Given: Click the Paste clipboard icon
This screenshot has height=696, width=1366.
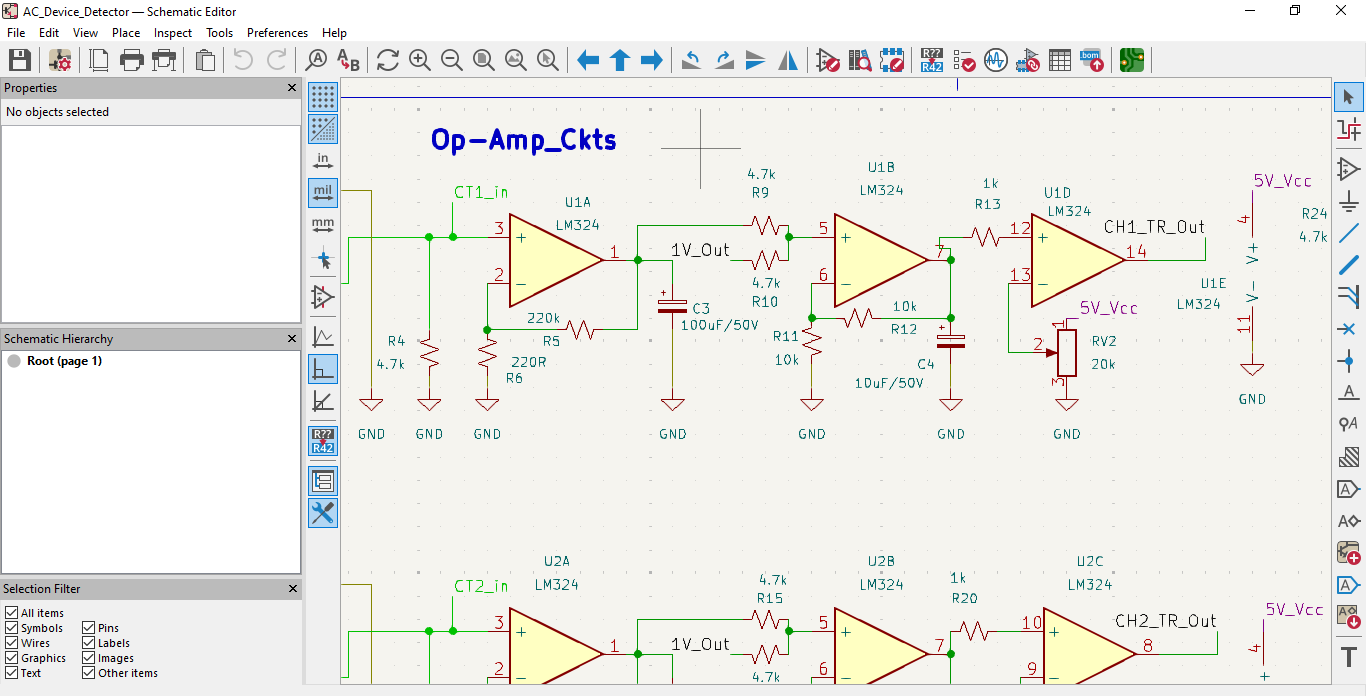Looking at the screenshot, I should point(205,60).
